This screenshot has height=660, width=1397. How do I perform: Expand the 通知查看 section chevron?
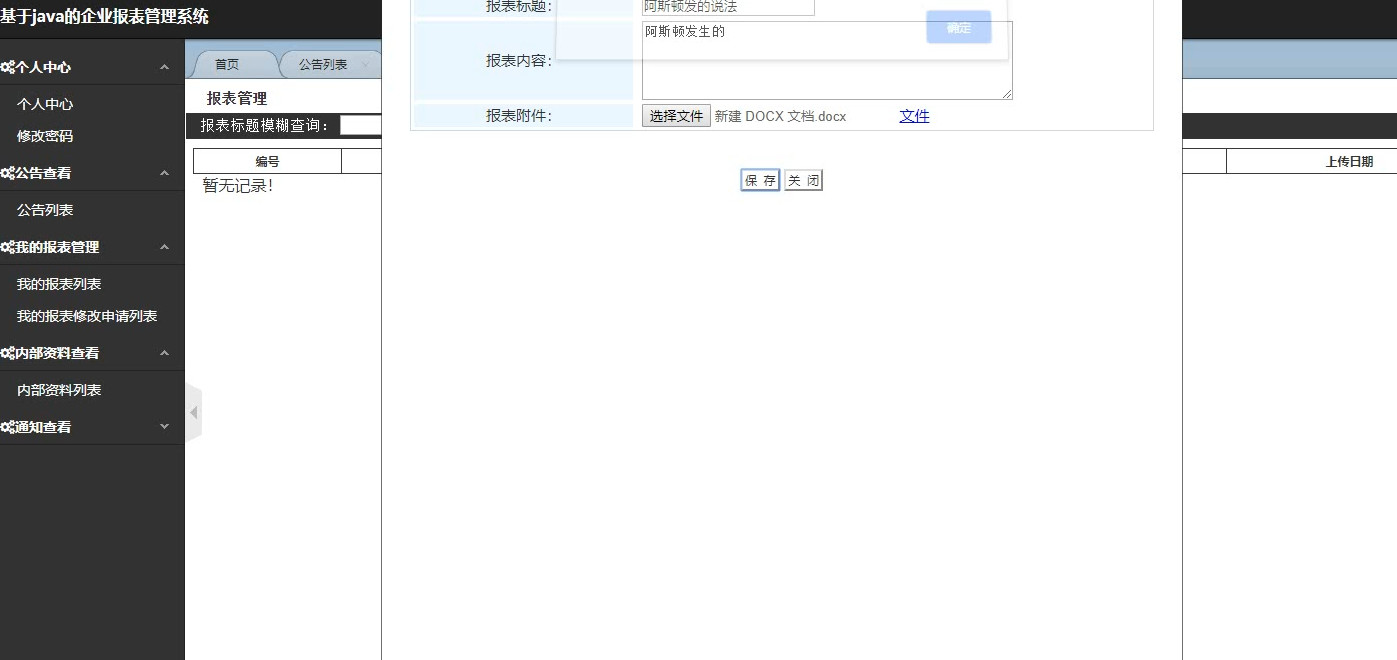point(165,427)
